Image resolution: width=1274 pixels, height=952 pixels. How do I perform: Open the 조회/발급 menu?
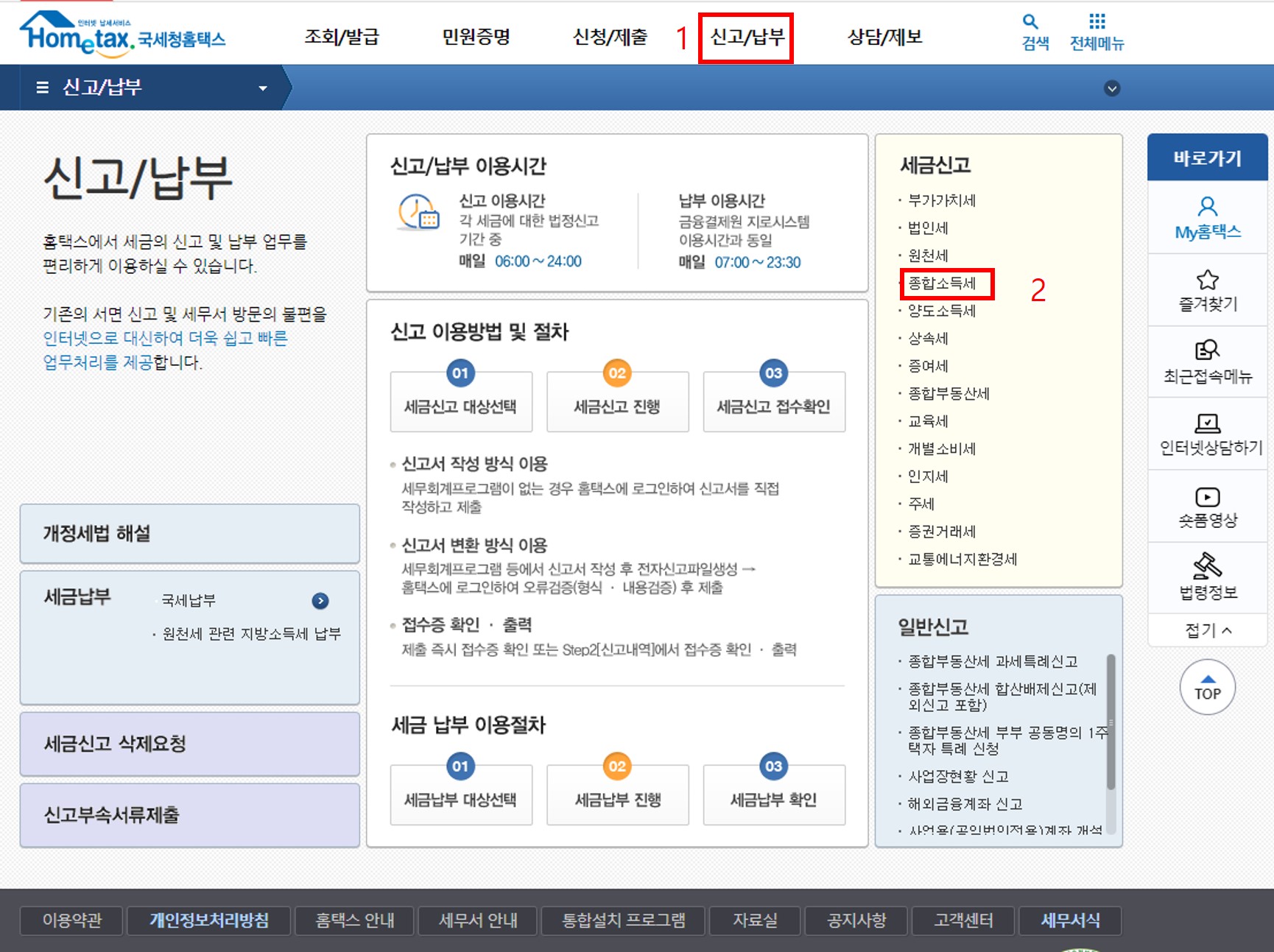(342, 37)
